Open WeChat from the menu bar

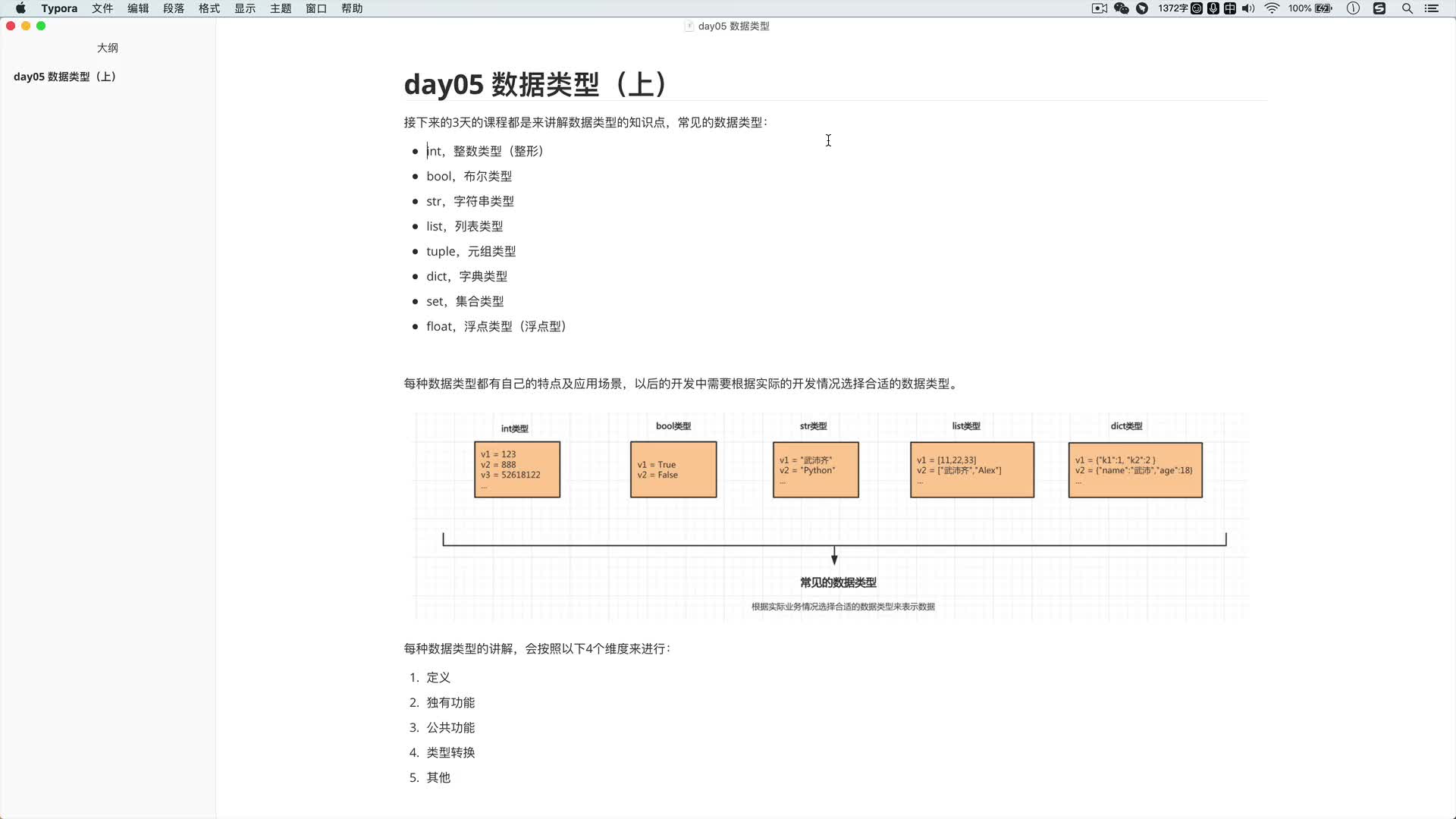[x=1122, y=8]
